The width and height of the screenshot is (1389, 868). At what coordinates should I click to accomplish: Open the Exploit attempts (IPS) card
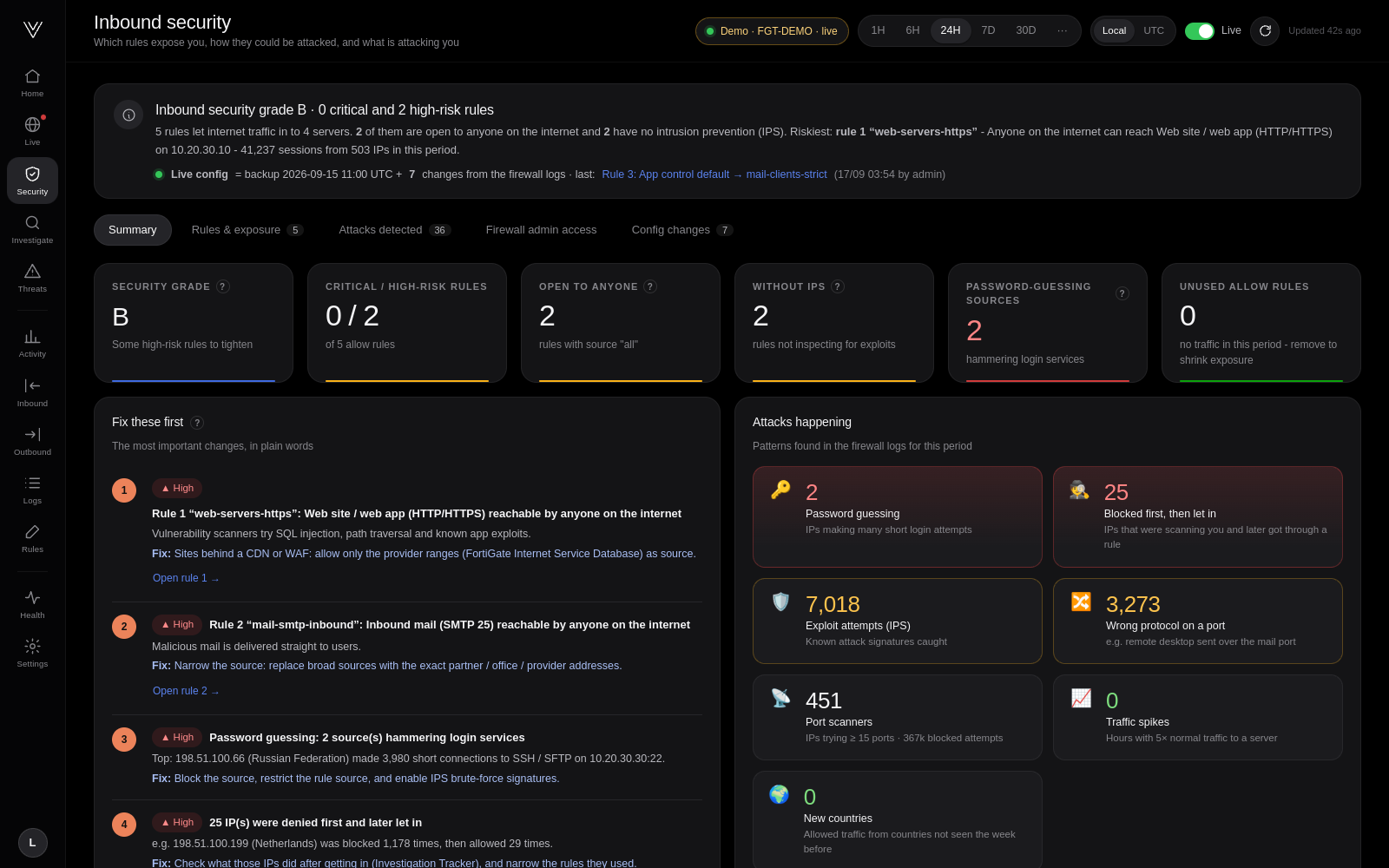[x=898, y=621]
